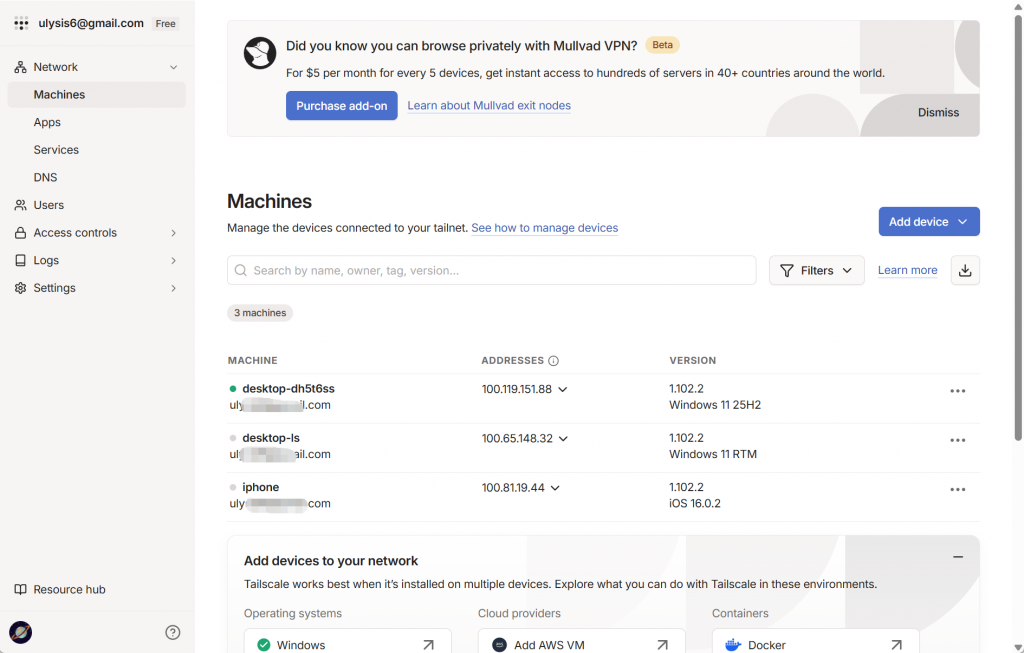Expand addresses for 100.65.148.32
The image size is (1024, 653).
(x=564, y=439)
